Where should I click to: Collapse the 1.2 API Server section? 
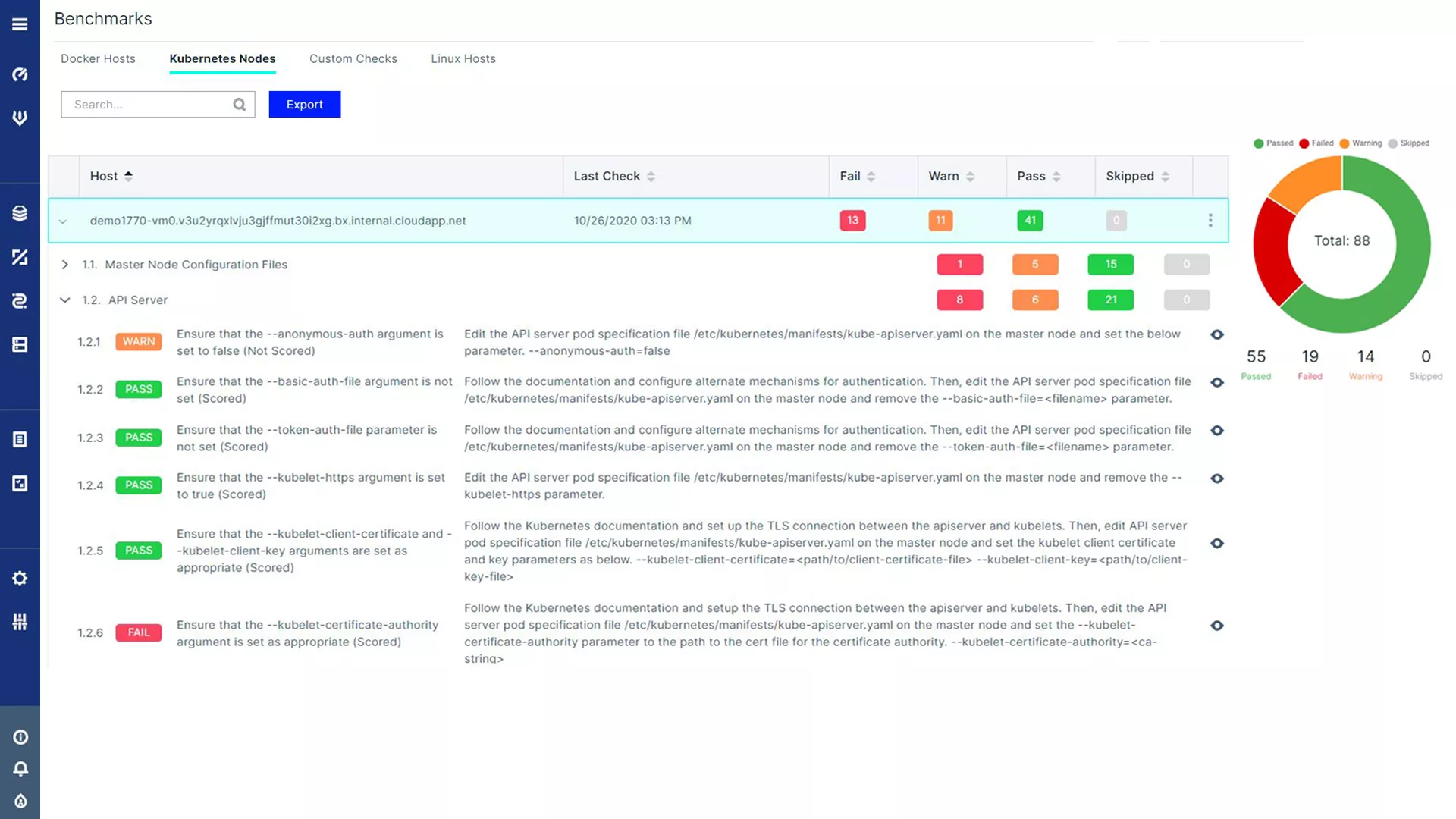pos(65,300)
